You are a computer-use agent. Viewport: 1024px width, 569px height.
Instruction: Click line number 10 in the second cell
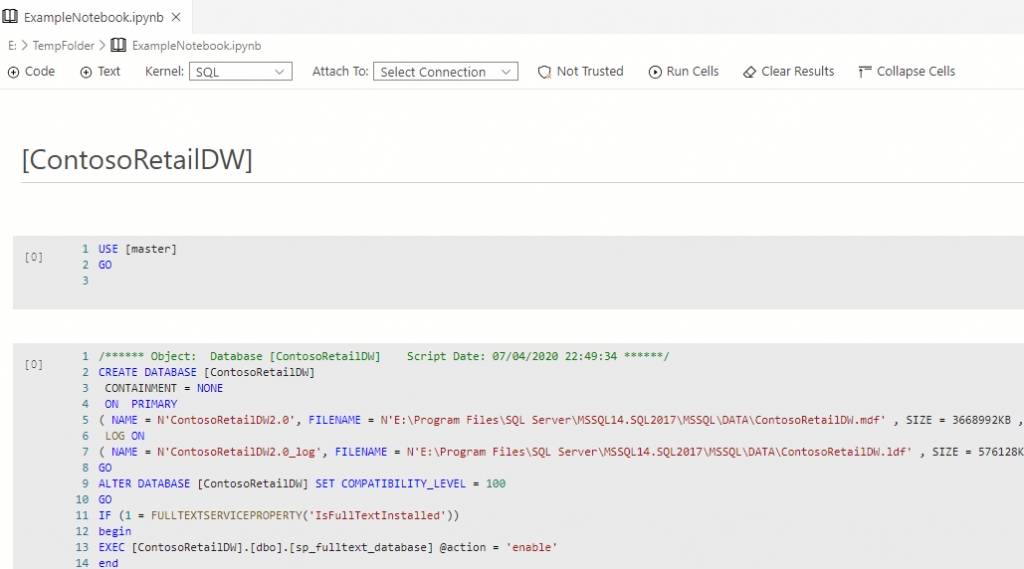pyautogui.click(x=82, y=500)
